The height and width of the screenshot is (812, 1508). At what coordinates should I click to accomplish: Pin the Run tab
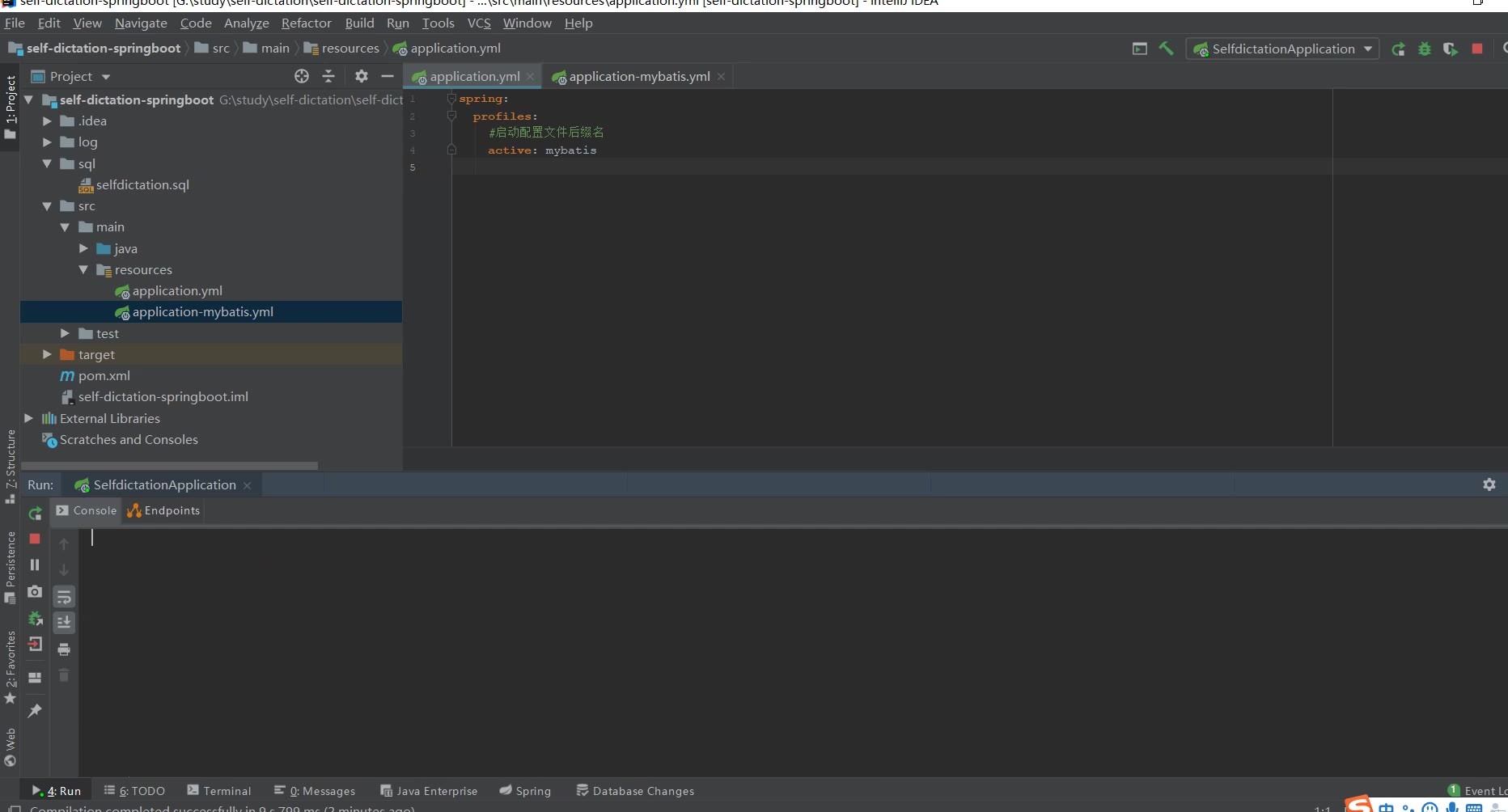[x=35, y=710]
